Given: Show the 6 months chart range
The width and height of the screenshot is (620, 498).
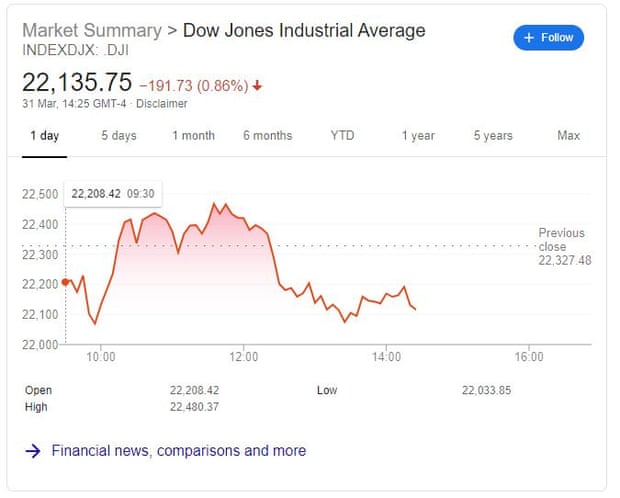Looking at the screenshot, I should click(268, 136).
